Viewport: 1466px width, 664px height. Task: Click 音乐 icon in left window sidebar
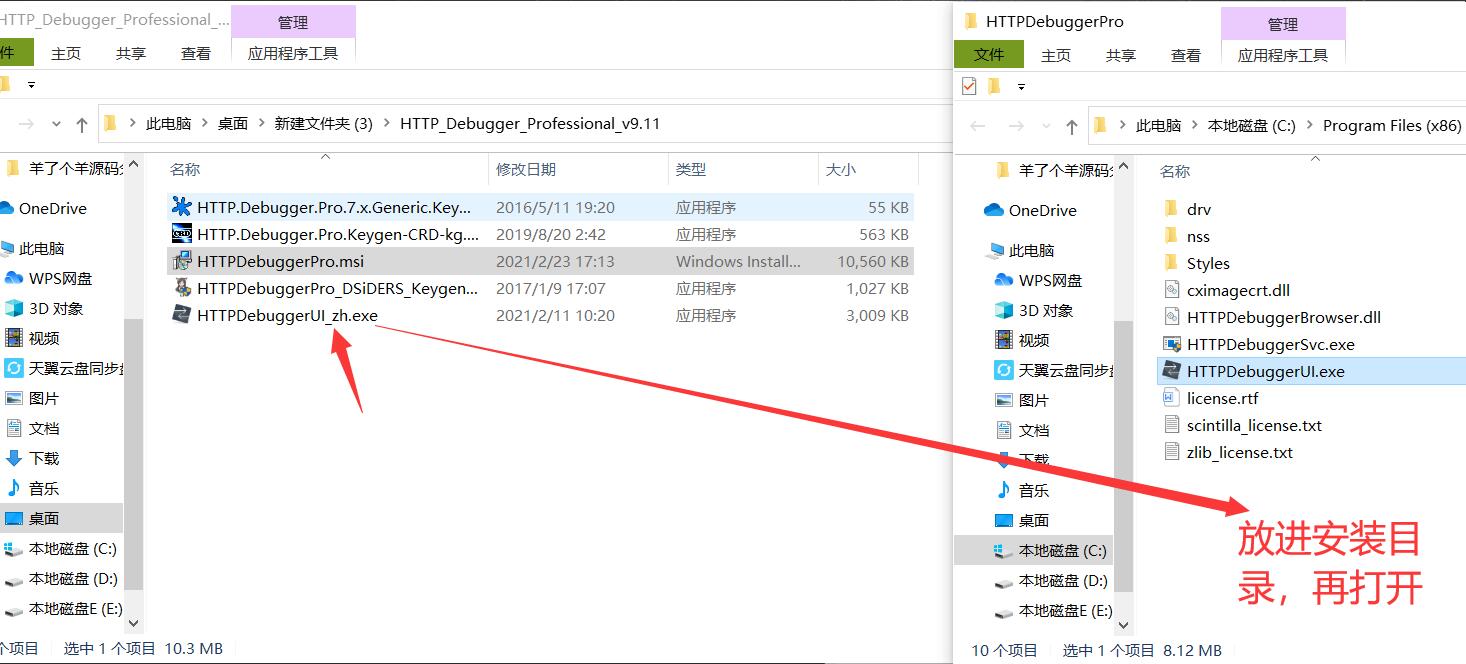point(14,488)
